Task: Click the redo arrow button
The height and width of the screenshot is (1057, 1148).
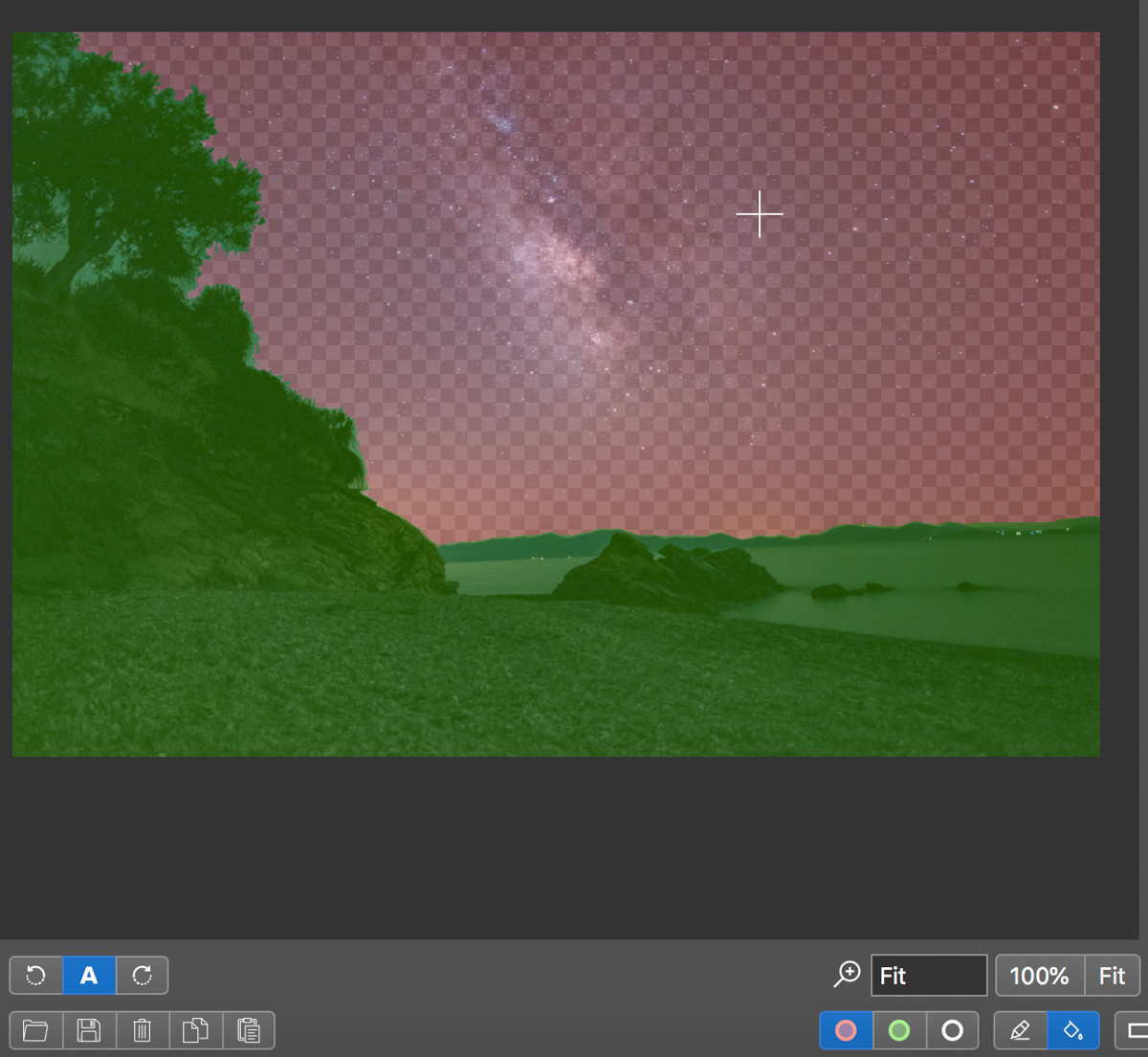Action: tap(142, 976)
